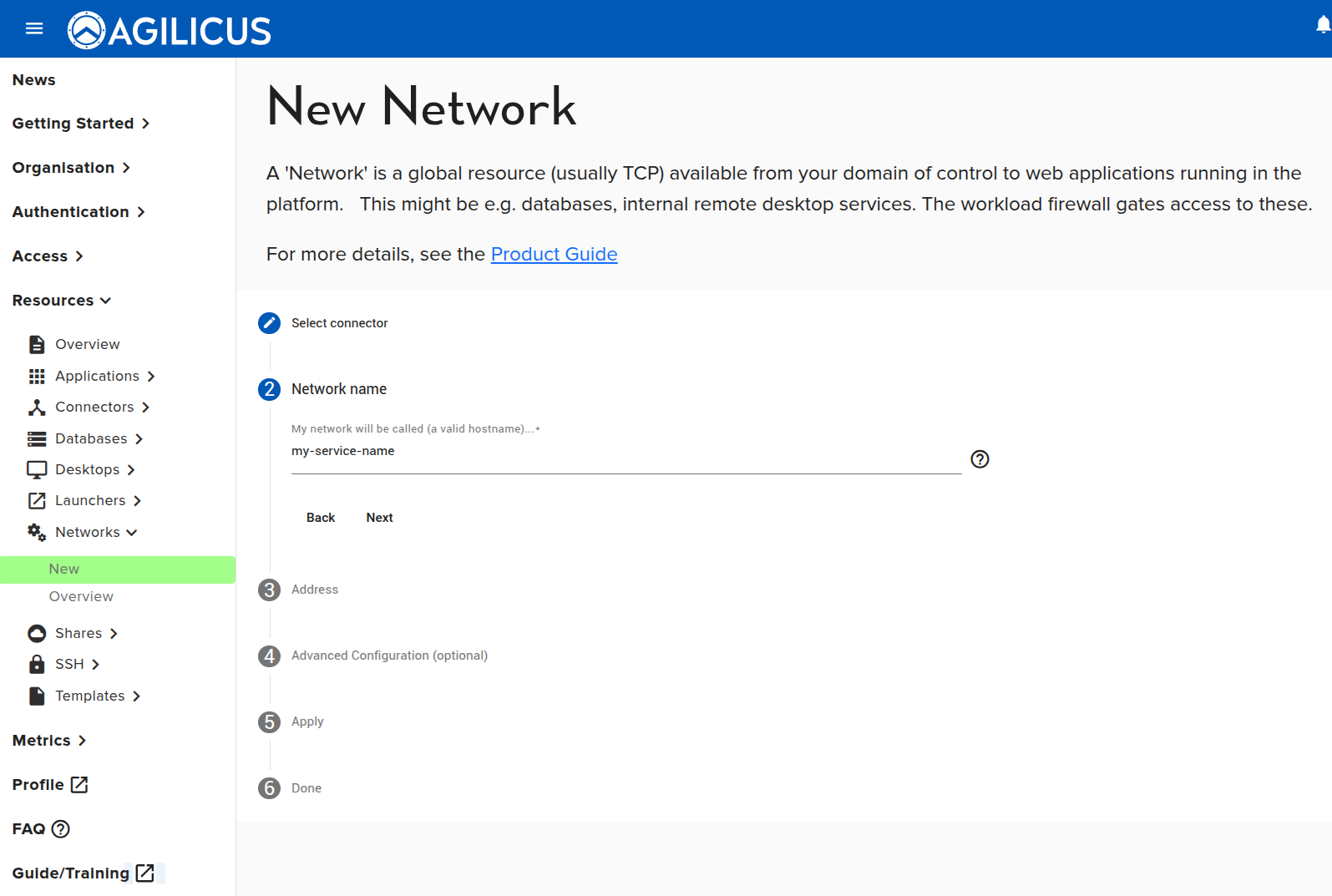Viewport: 1332px width, 896px height.
Task: Click the step 4 Advanced Configuration circle
Action: pyautogui.click(x=269, y=656)
